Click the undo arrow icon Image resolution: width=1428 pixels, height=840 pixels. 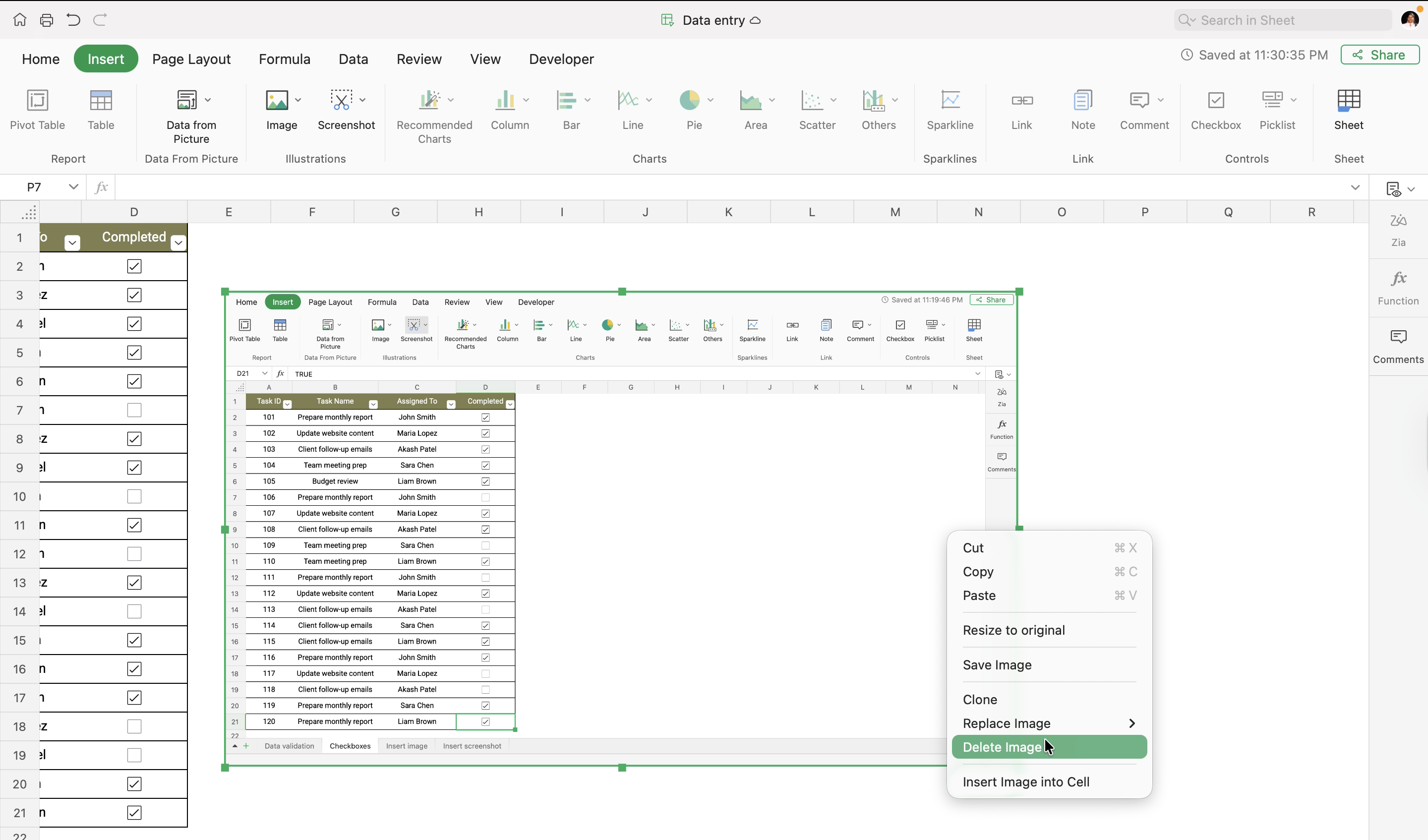(x=73, y=20)
